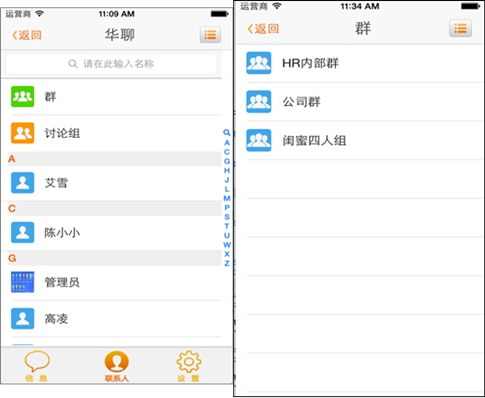Focus the 请在此输入名称 search field

(x=111, y=64)
